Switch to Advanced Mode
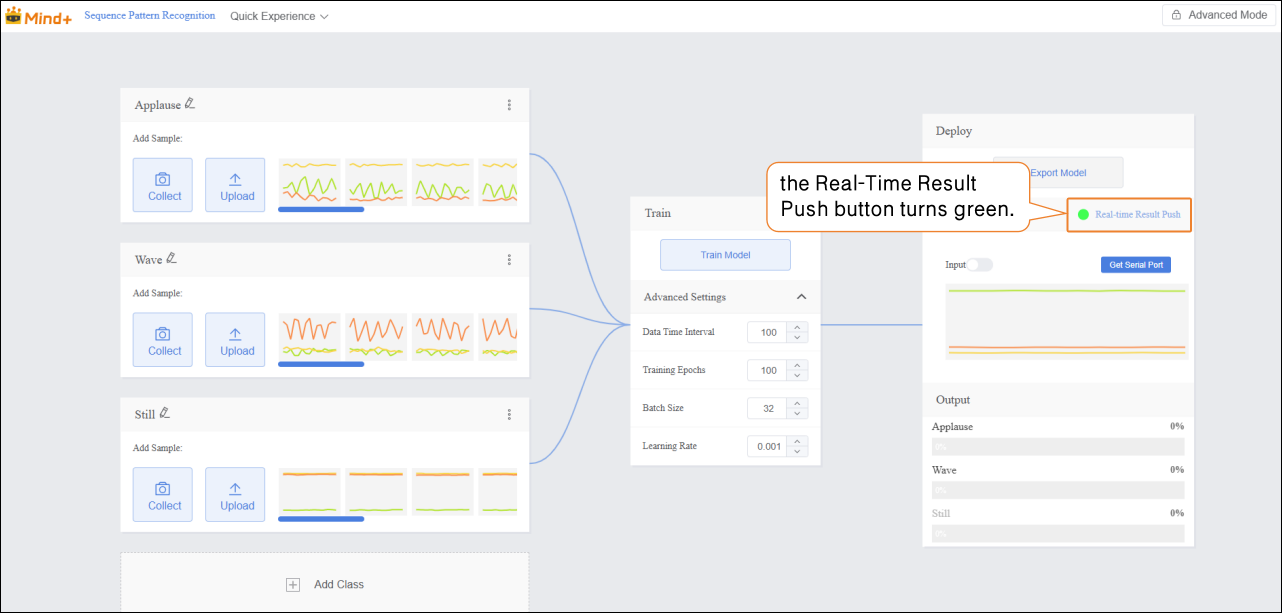This screenshot has height=614, width=1282. click(x=1219, y=15)
